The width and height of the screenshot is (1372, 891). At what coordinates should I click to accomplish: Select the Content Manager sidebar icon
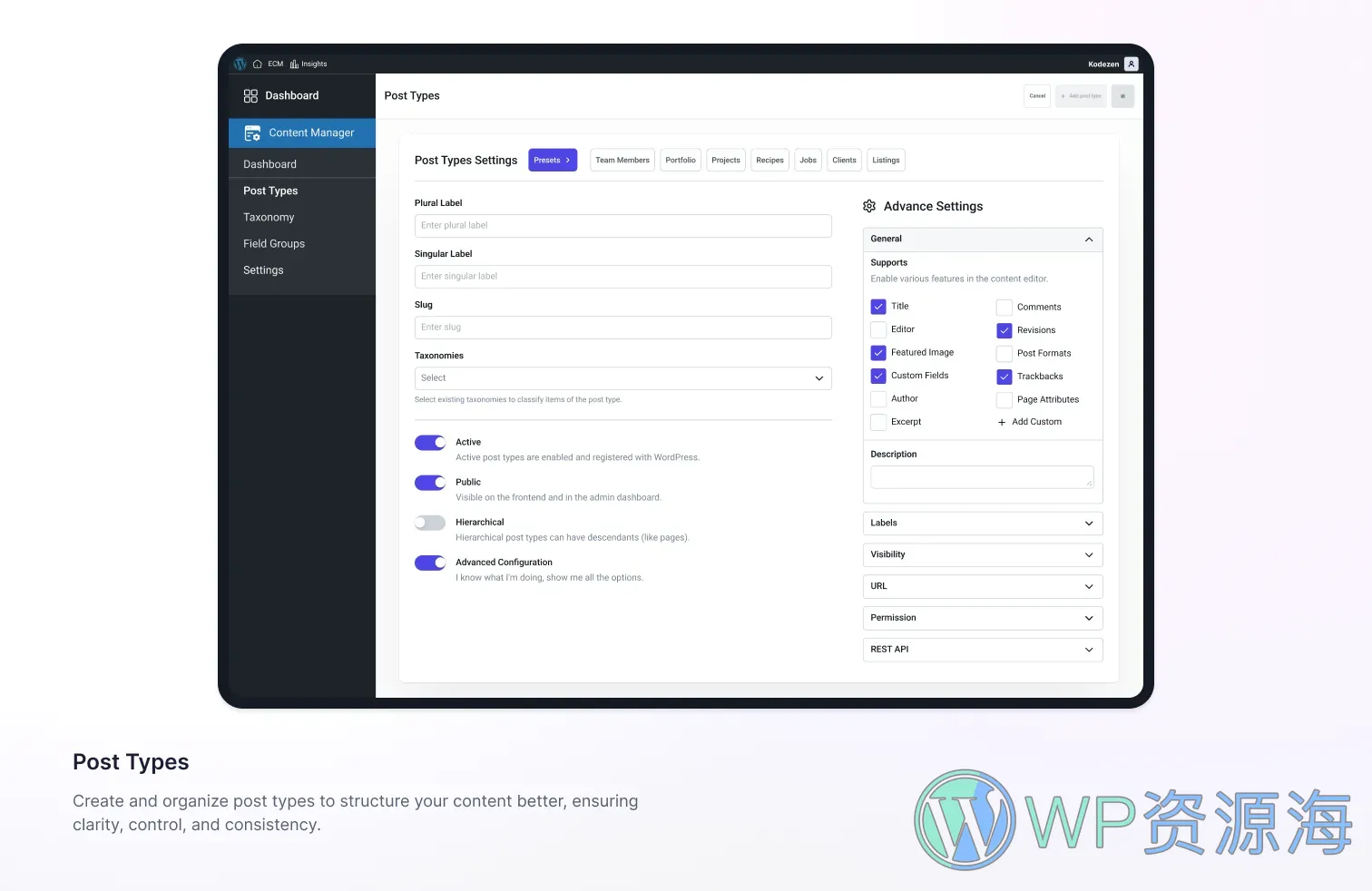251,132
